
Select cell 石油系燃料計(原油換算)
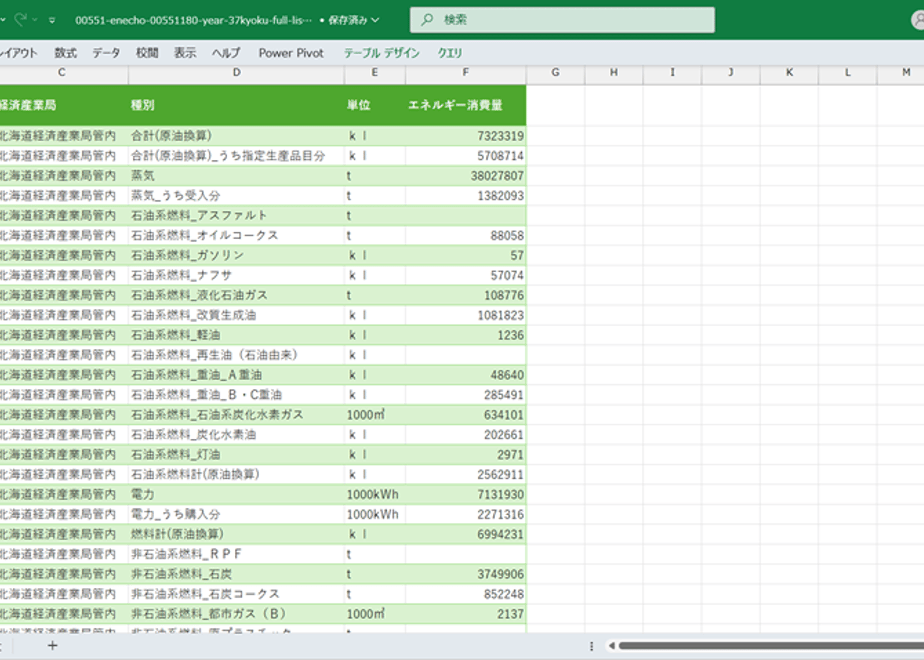click(x=236, y=474)
